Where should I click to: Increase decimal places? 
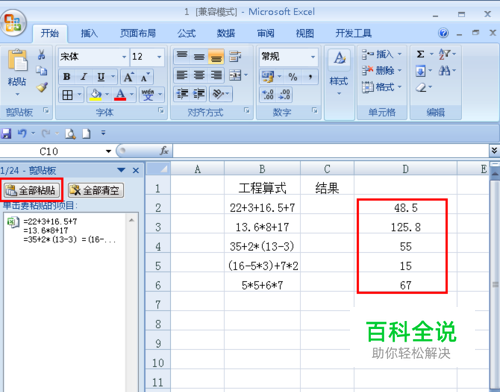[x=268, y=95]
